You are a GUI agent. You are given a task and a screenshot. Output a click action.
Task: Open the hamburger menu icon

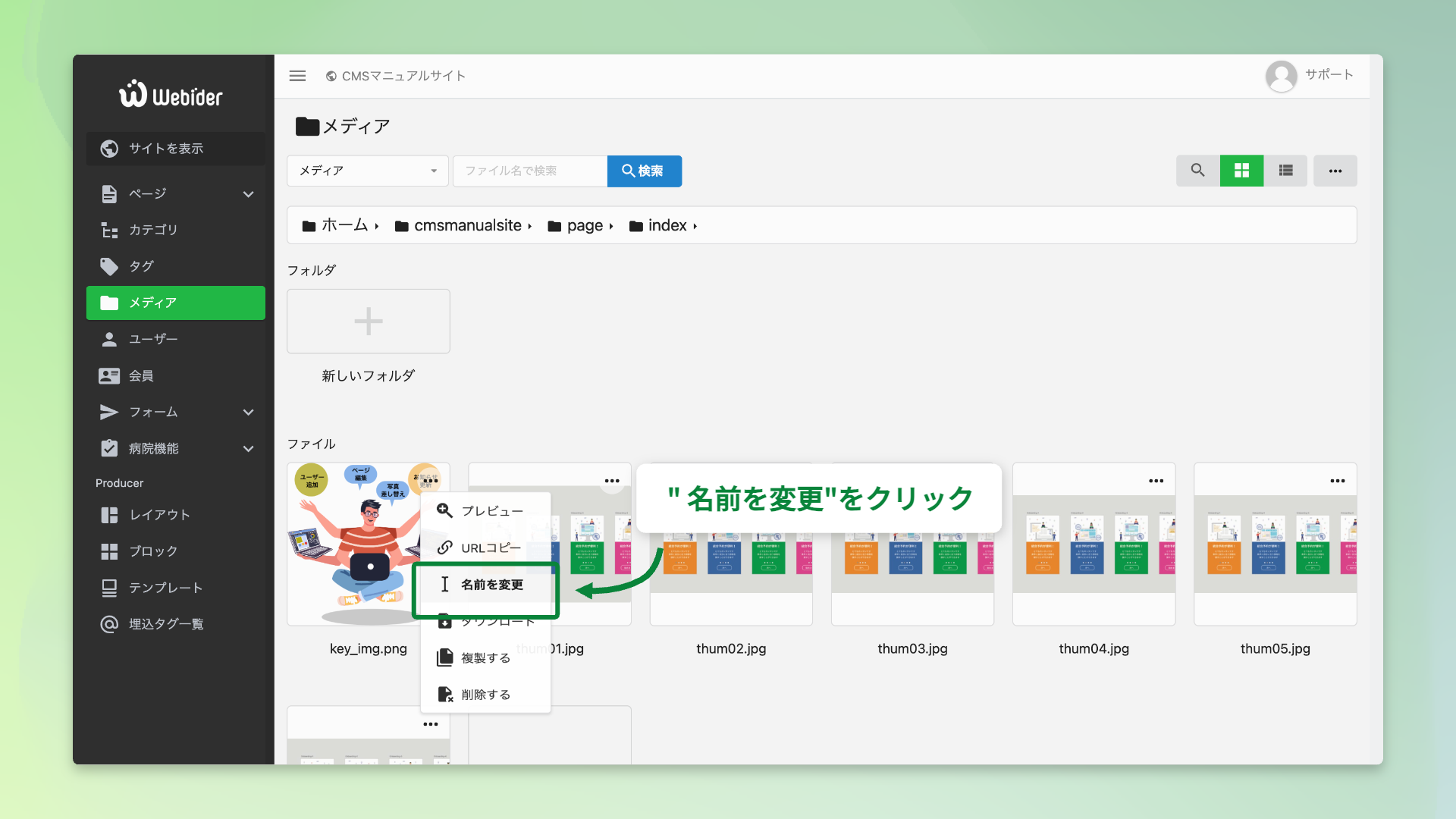coord(297,76)
